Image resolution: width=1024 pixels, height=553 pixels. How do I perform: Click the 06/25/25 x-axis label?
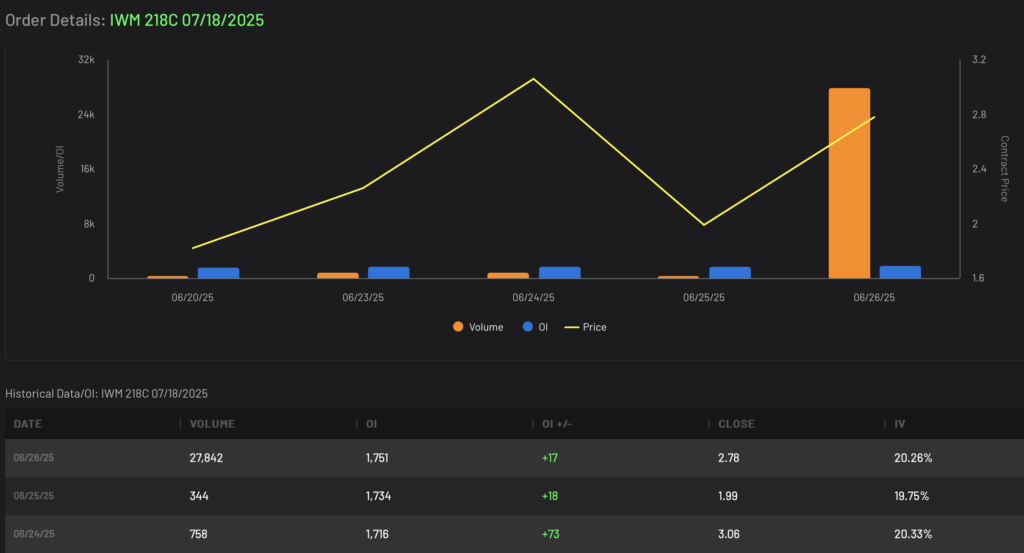coord(704,297)
